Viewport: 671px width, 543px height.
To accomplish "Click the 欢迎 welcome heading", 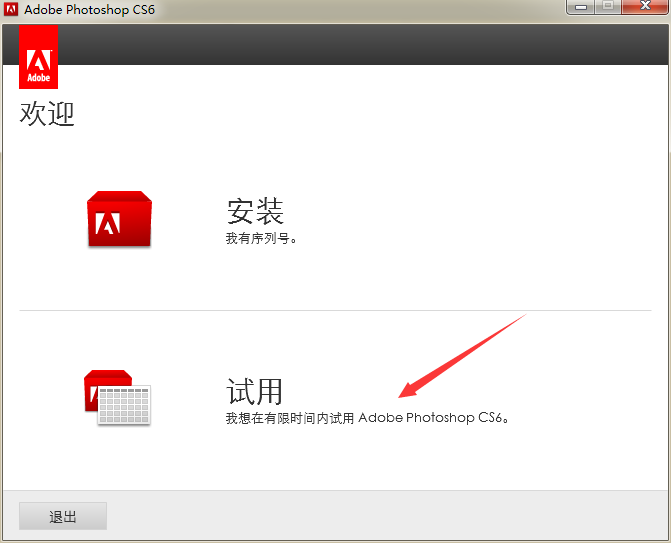I will 47,114.
